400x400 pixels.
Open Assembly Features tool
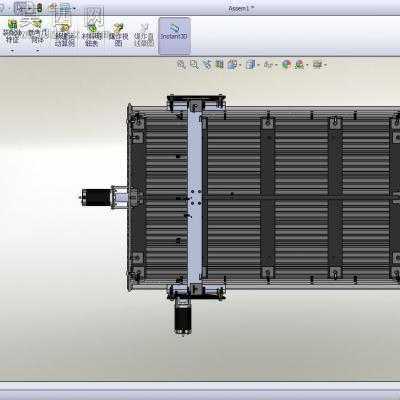pos(12,32)
